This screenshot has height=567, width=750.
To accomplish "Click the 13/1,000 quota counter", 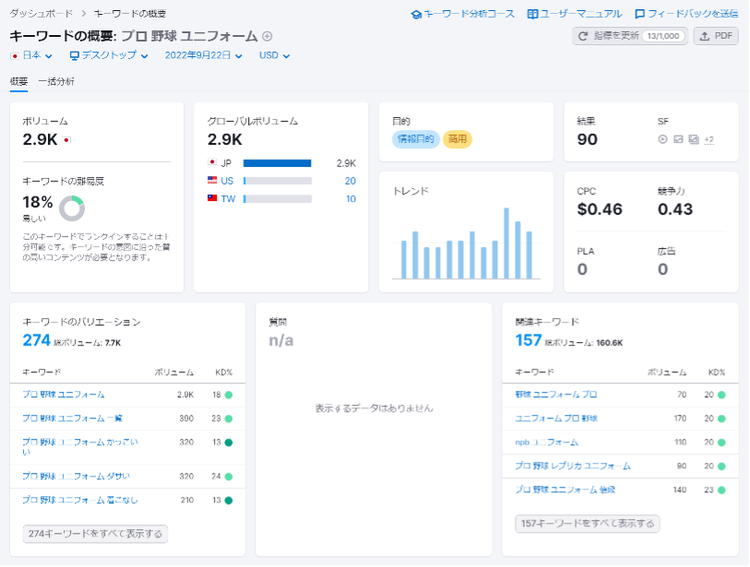I will [x=663, y=36].
